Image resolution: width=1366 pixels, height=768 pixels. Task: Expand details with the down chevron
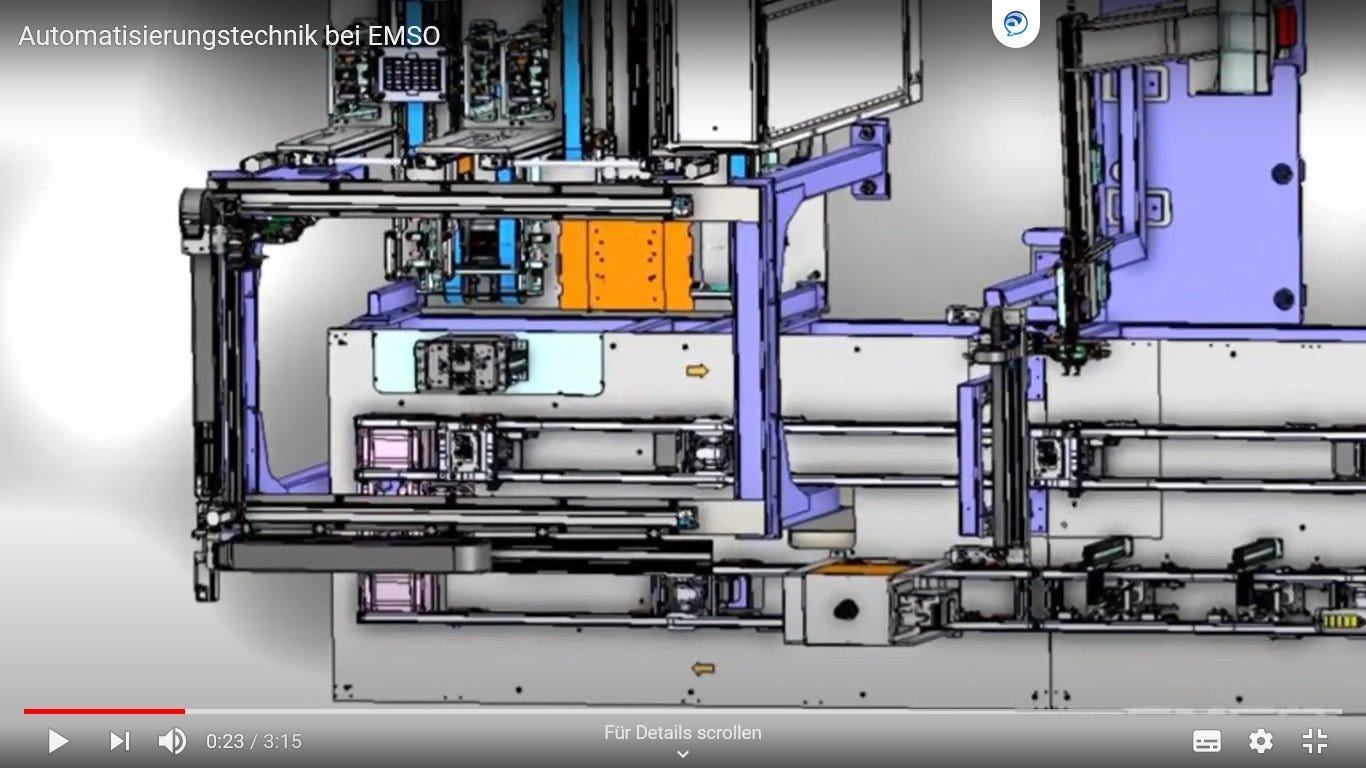pyautogui.click(x=683, y=755)
